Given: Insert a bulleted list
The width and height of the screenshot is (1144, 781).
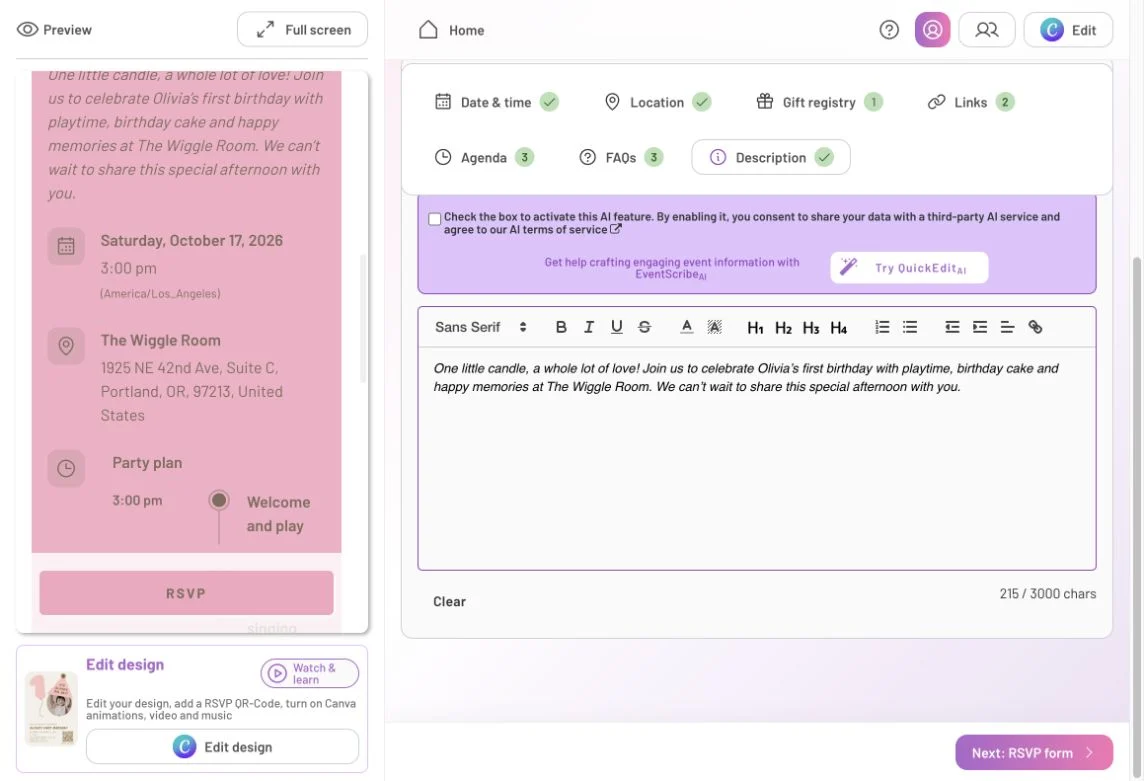Looking at the screenshot, I should [910, 327].
